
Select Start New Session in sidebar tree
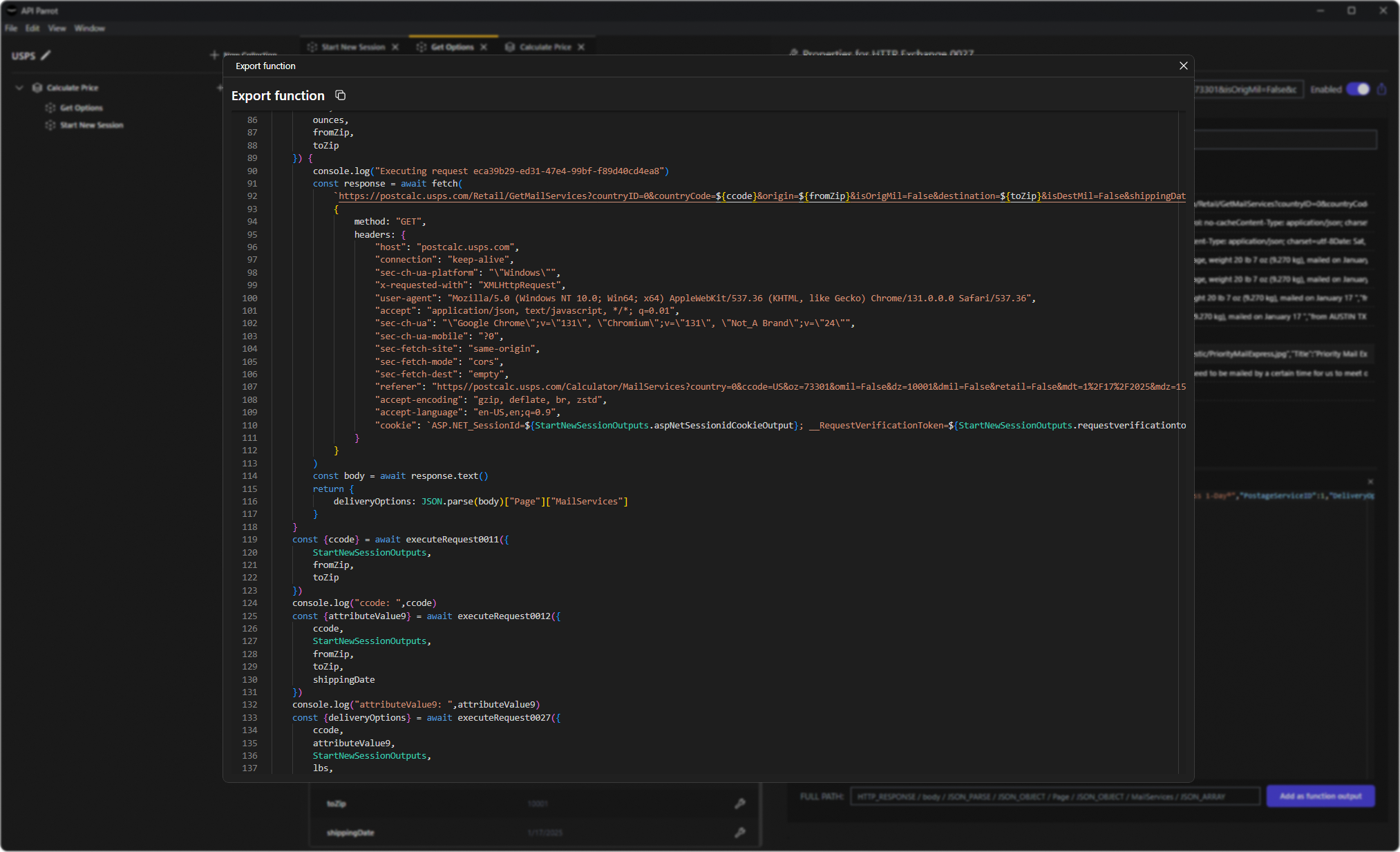coord(92,125)
